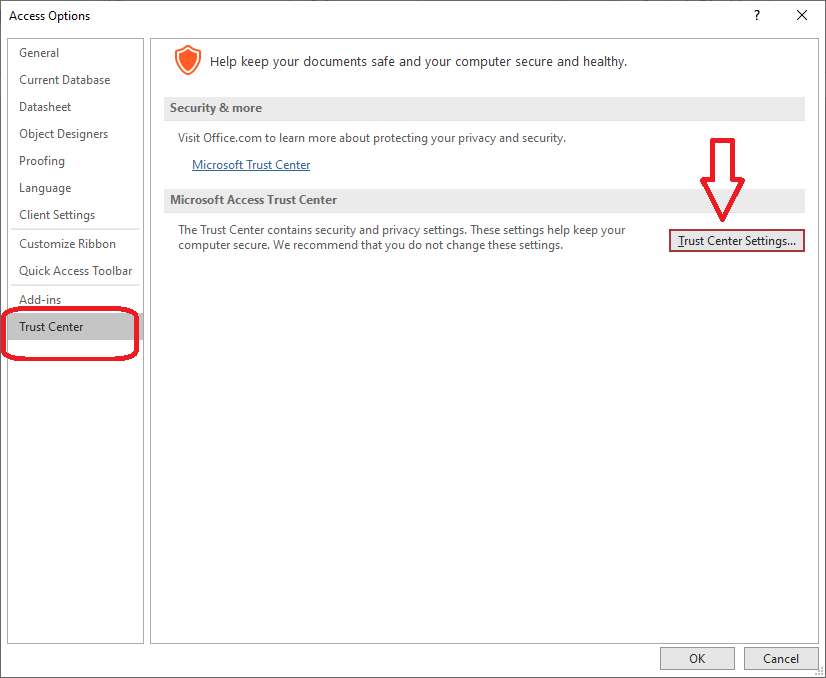Select the Proofing category
Screen dimensions: 826x678
42,161
